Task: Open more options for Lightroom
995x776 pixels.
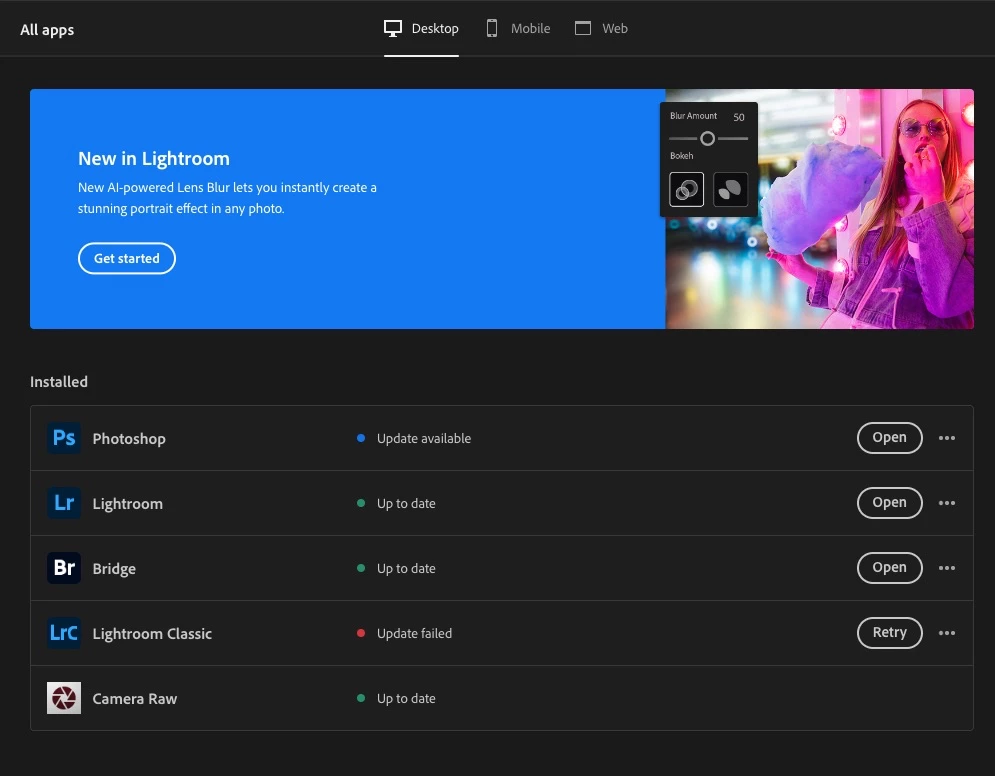Action: [x=947, y=503]
